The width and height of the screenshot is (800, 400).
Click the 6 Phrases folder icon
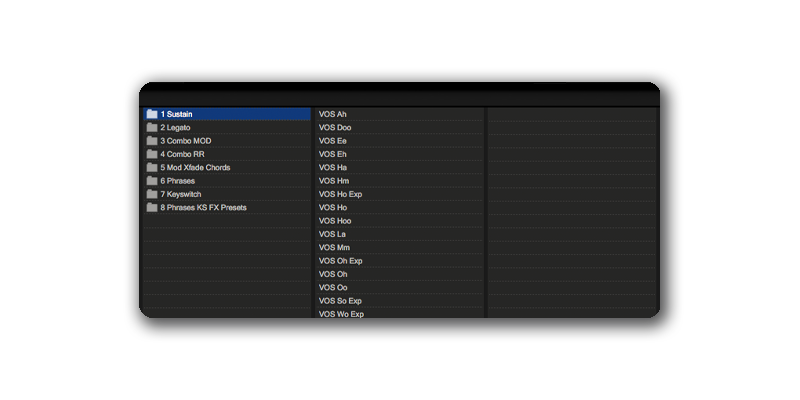tap(152, 181)
